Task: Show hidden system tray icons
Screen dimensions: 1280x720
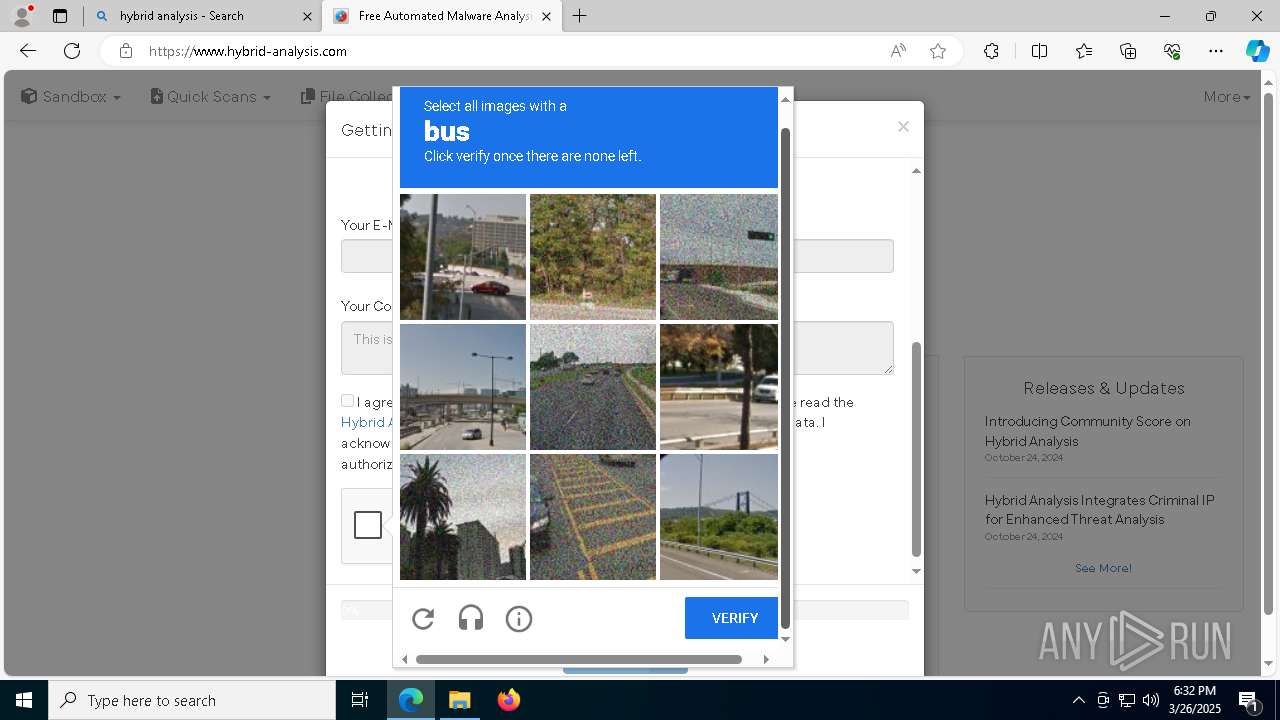Action: [1078, 700]
